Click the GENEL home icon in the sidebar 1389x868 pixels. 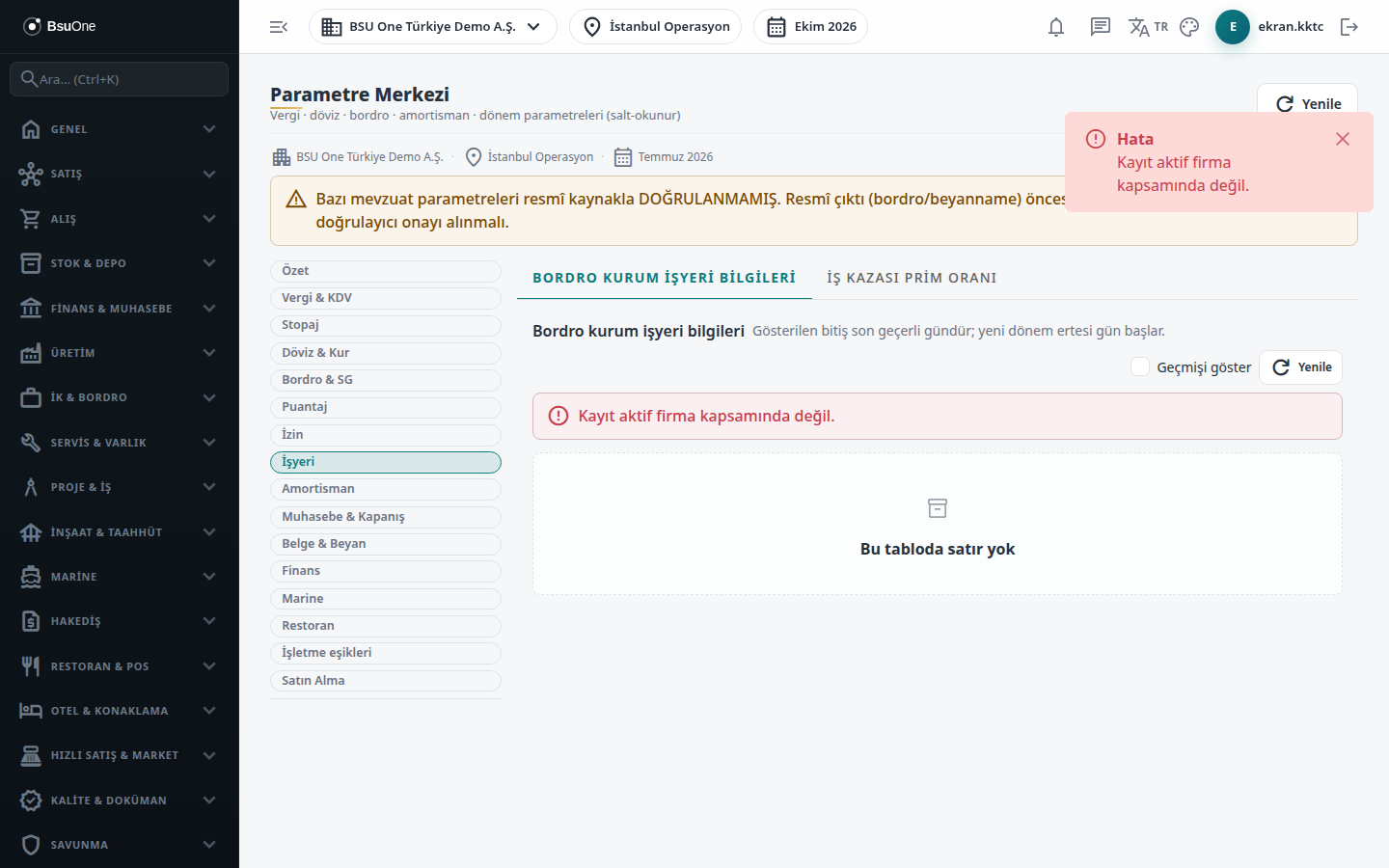[31, 129]
